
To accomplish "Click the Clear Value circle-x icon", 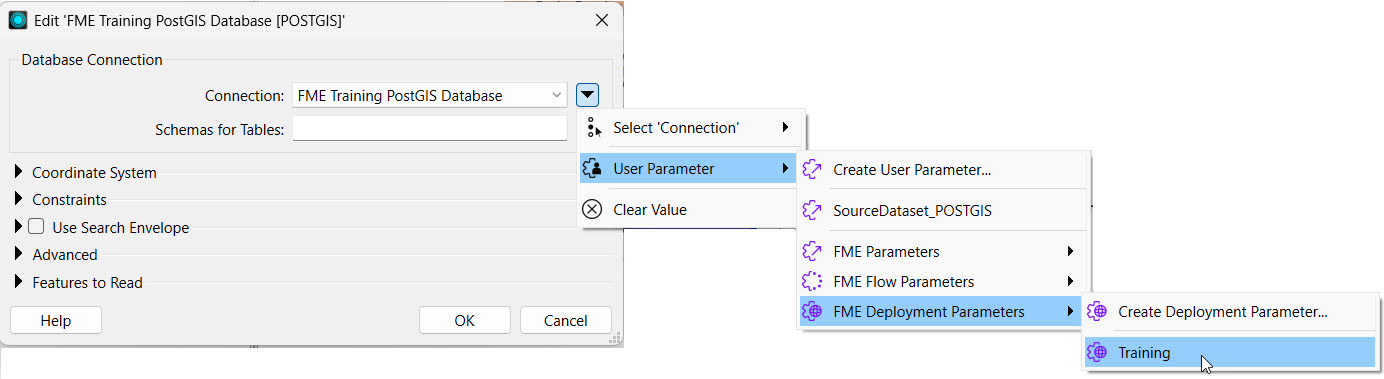I will [592, 209].
